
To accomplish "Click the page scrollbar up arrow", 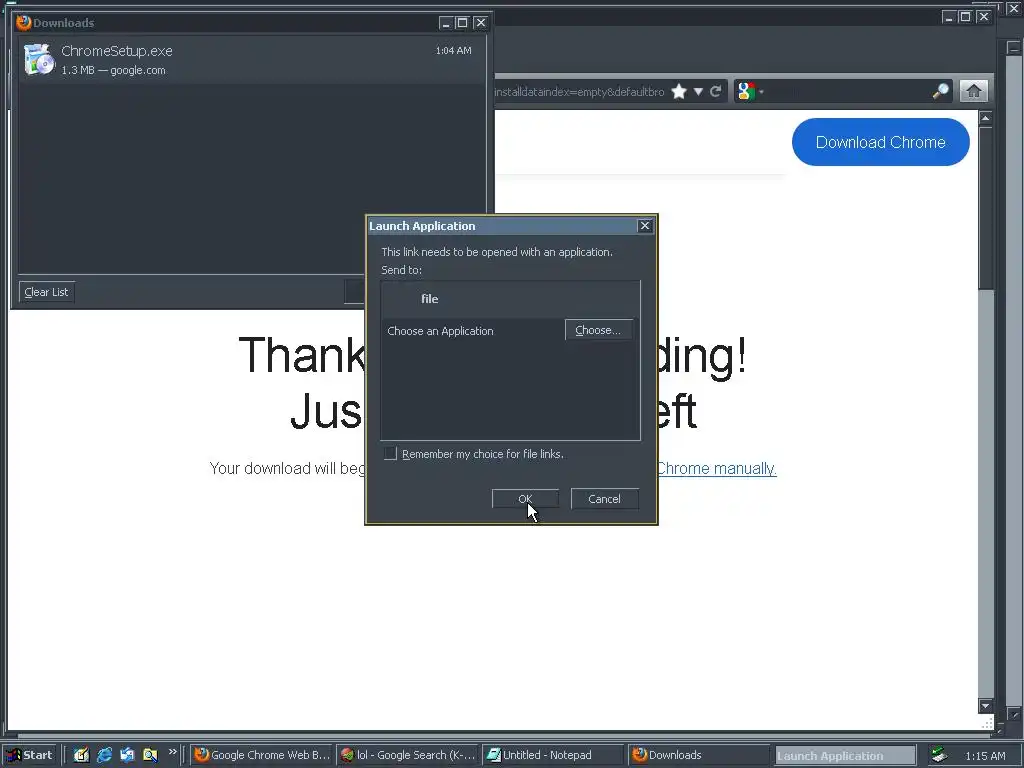I will 985,118.
